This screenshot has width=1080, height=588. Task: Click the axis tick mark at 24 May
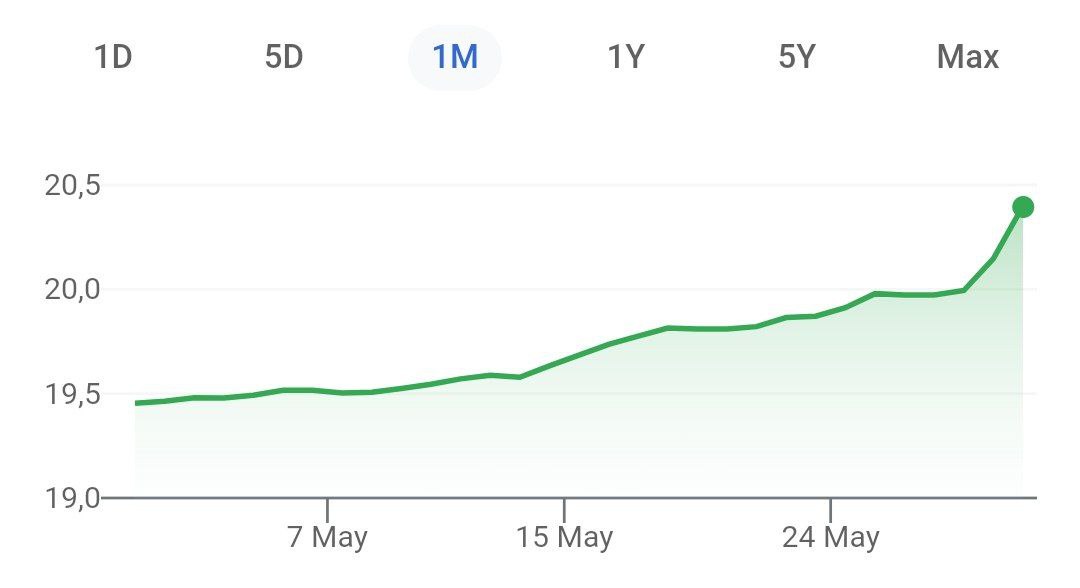[x=830, y=505]
